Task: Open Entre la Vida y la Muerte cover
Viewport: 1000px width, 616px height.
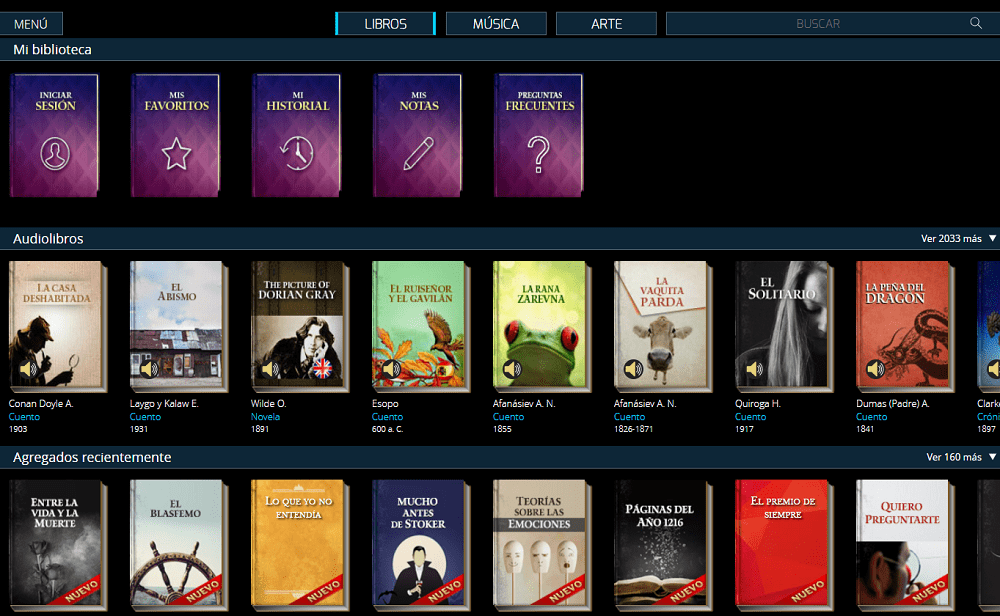Action: pyautogui.click(x=57, y=543)
